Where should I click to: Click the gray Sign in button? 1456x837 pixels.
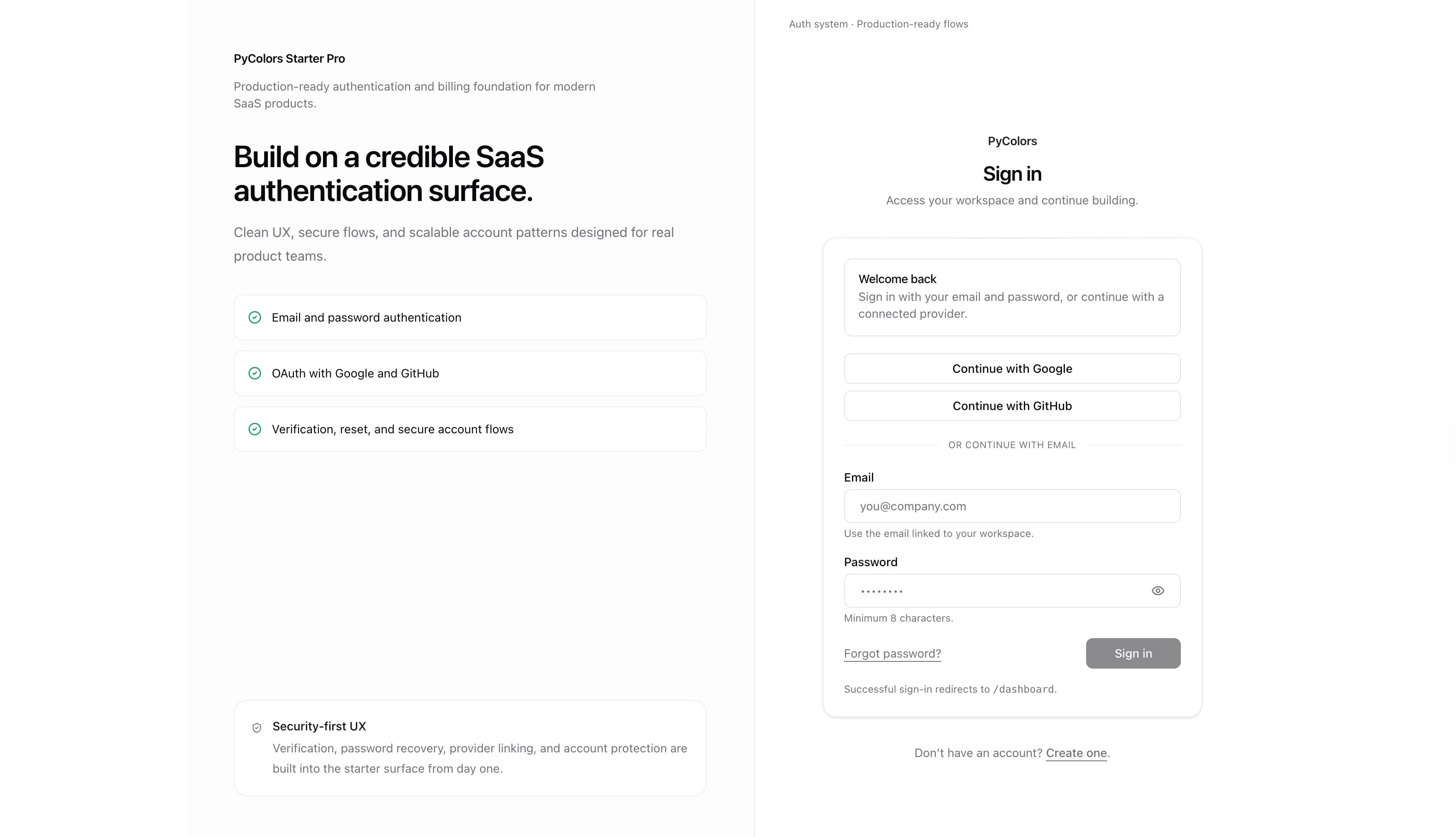pyautogui.click(x=1132, y=653)
